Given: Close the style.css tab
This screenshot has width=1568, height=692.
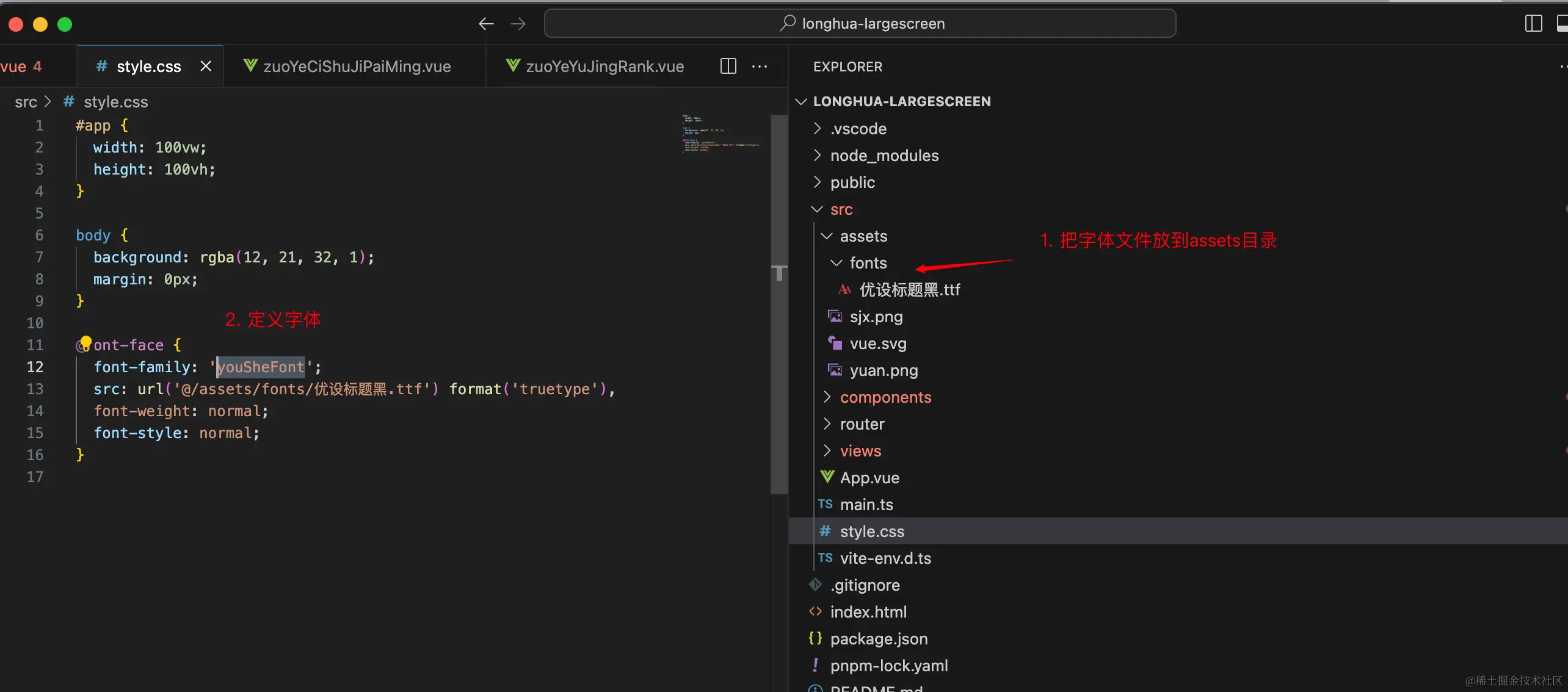Looking at the screenshot, I should [x=206, y=66].
